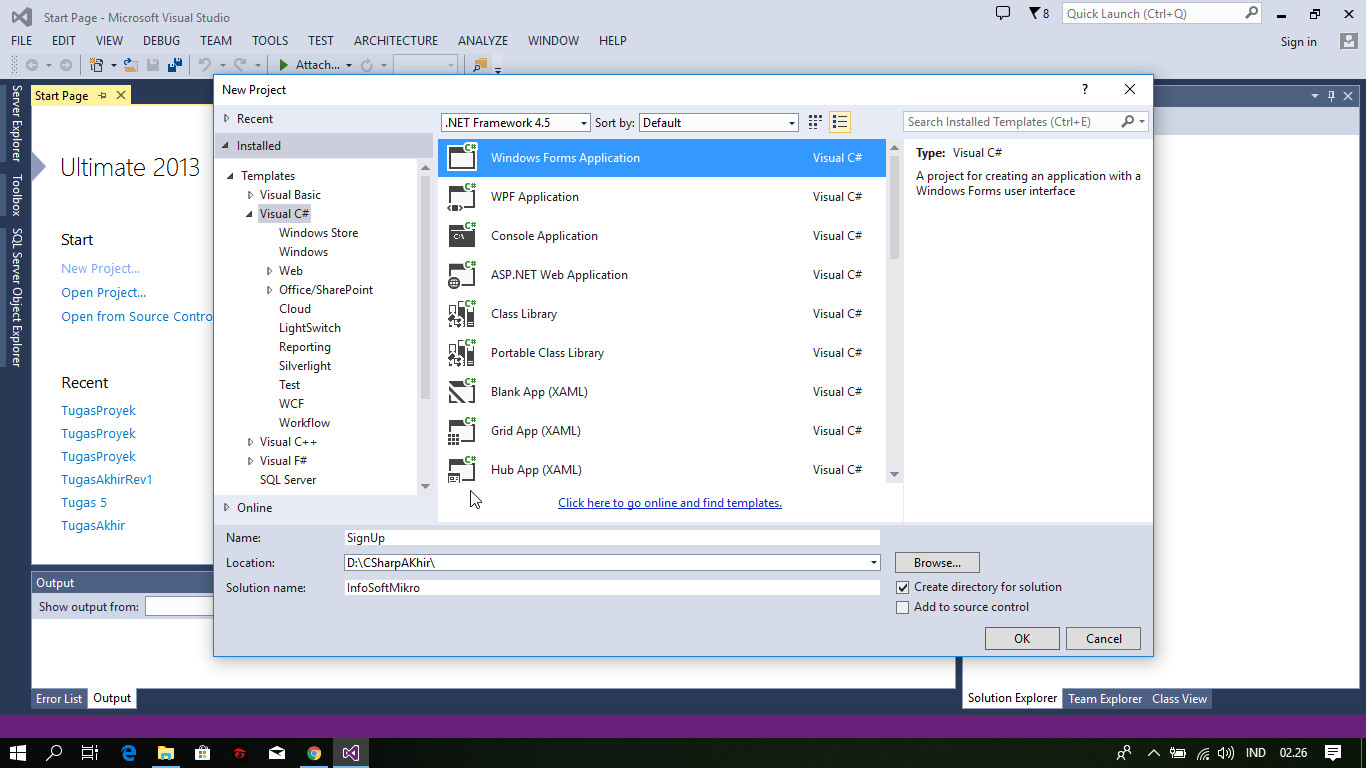Click the Solution name field
This screenshot has height=768, width=1366.
612,588
